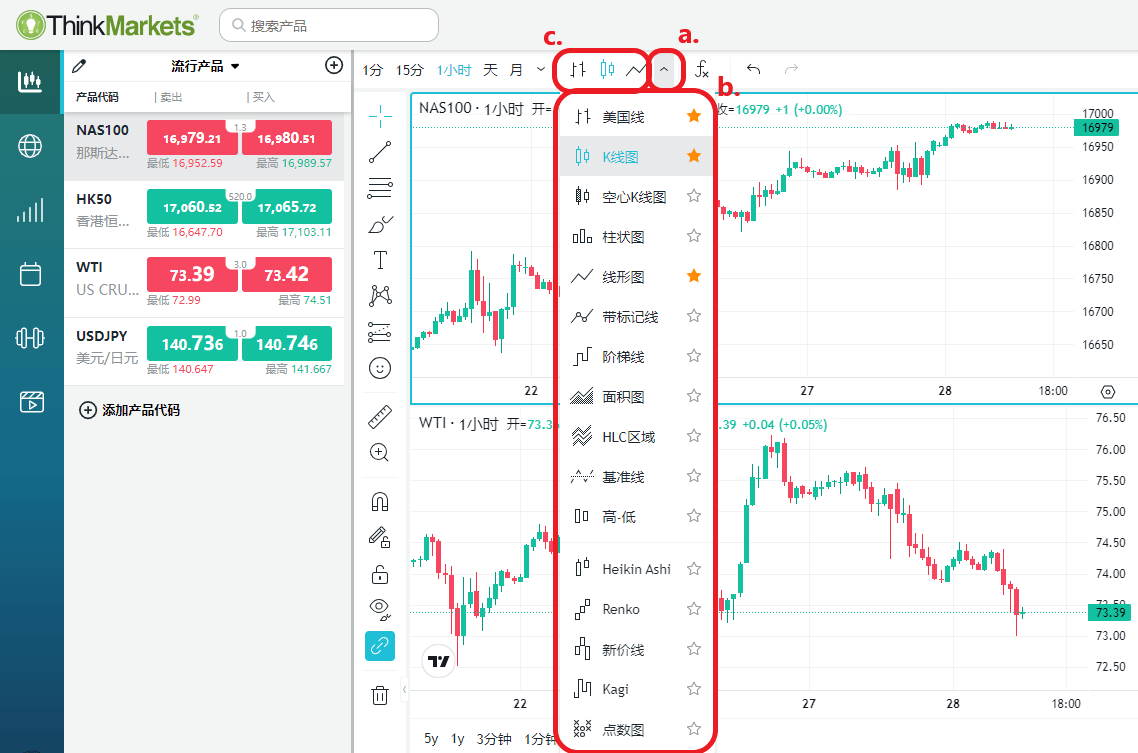Unfavorite the 美国线 chart type star

(694, 117)
